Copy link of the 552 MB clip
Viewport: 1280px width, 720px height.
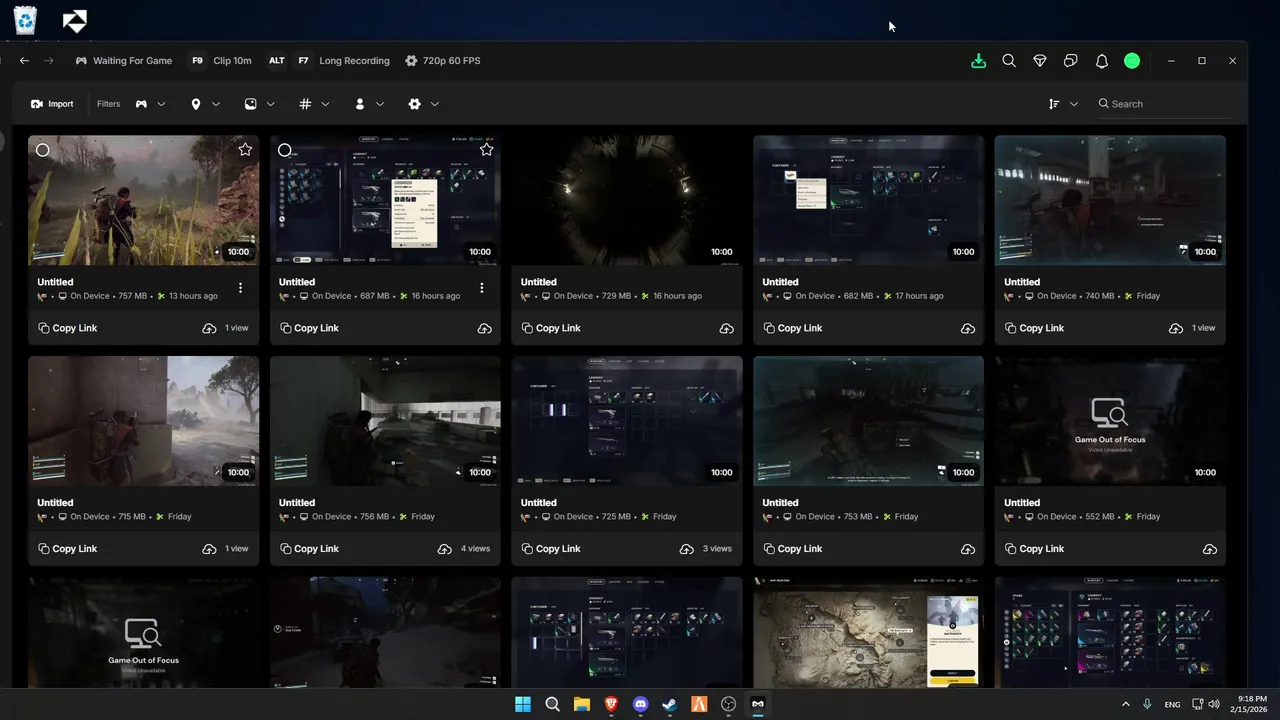tap(1035, 549)
